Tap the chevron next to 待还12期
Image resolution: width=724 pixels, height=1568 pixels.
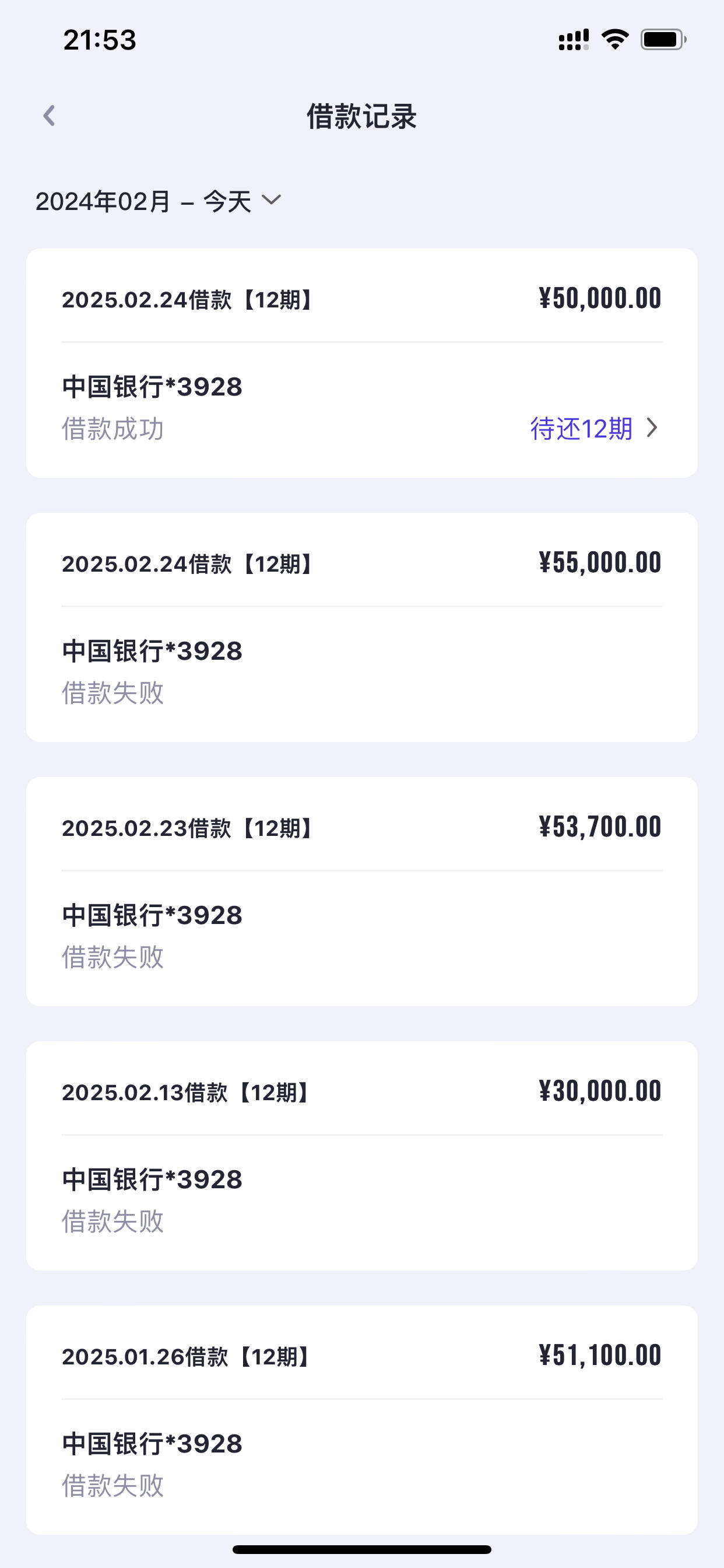coord(652,428)
